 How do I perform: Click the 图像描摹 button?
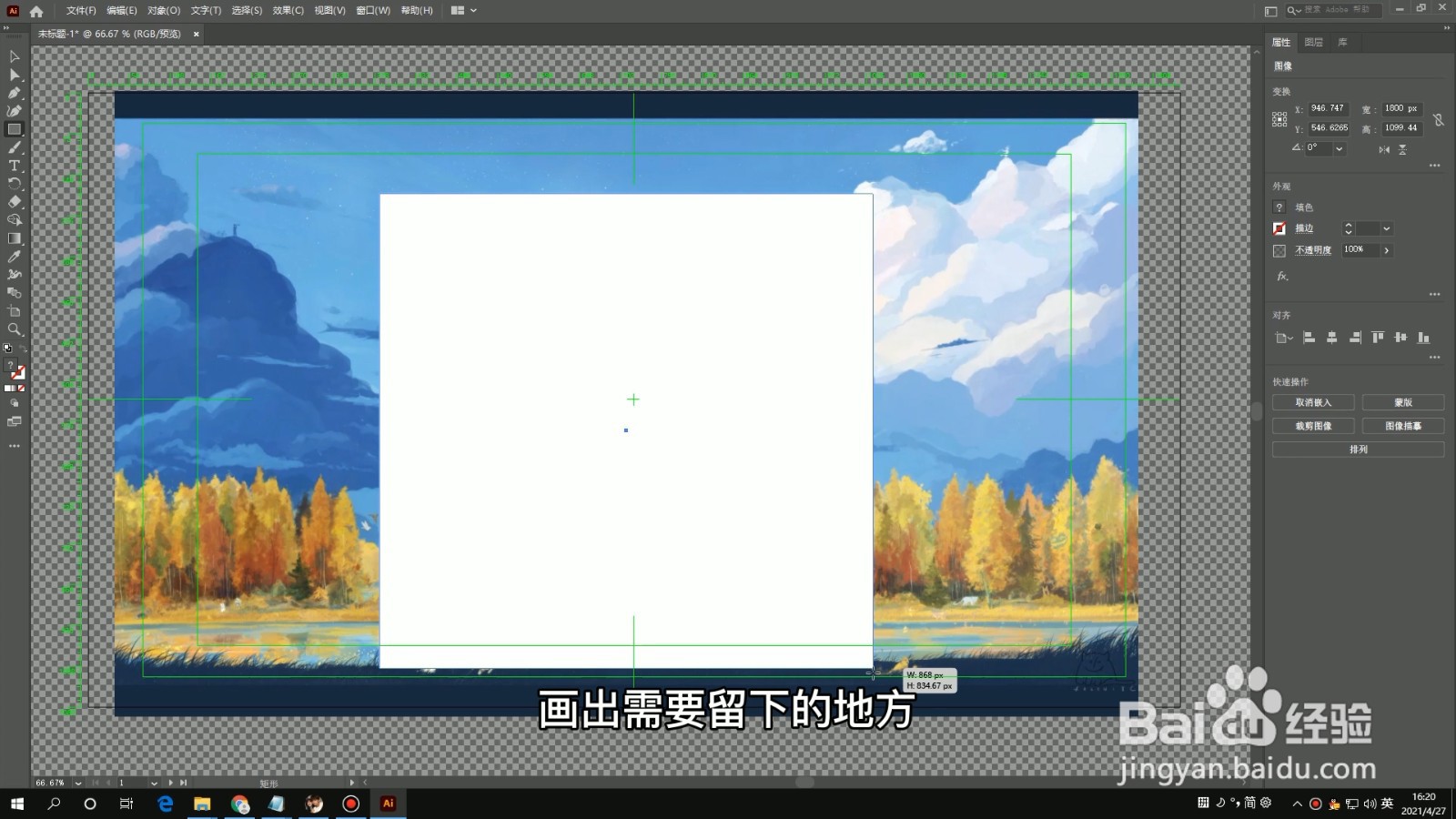1403,426
